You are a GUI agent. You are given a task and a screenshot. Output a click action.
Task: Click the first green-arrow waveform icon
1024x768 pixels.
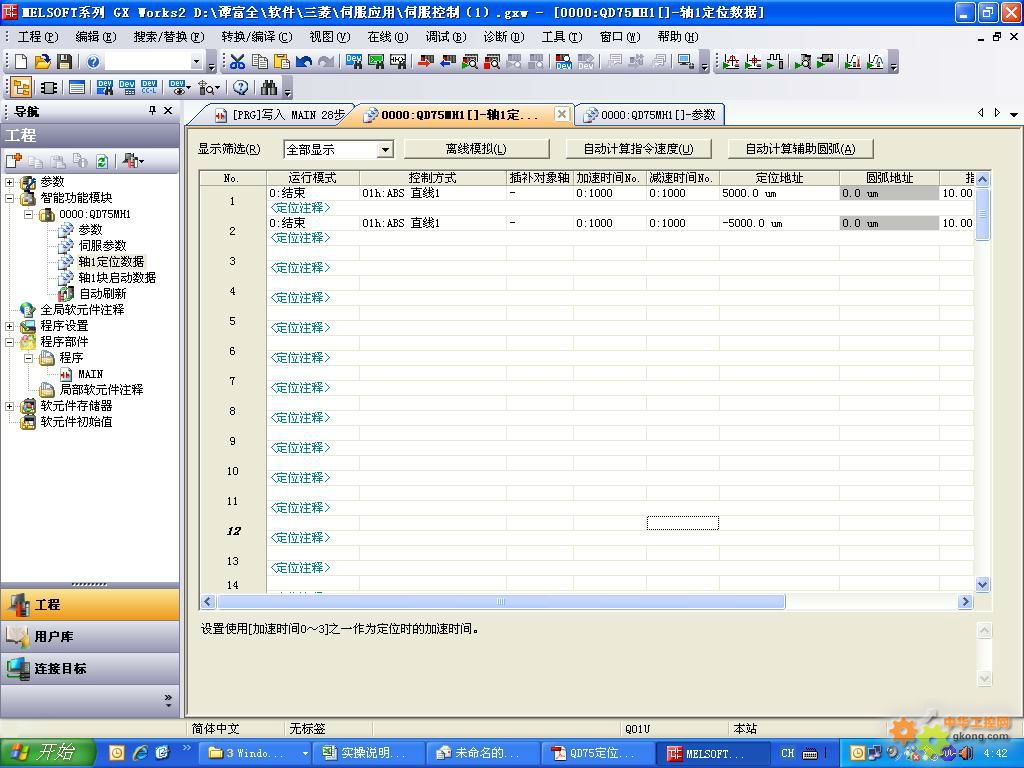(731, 61)
